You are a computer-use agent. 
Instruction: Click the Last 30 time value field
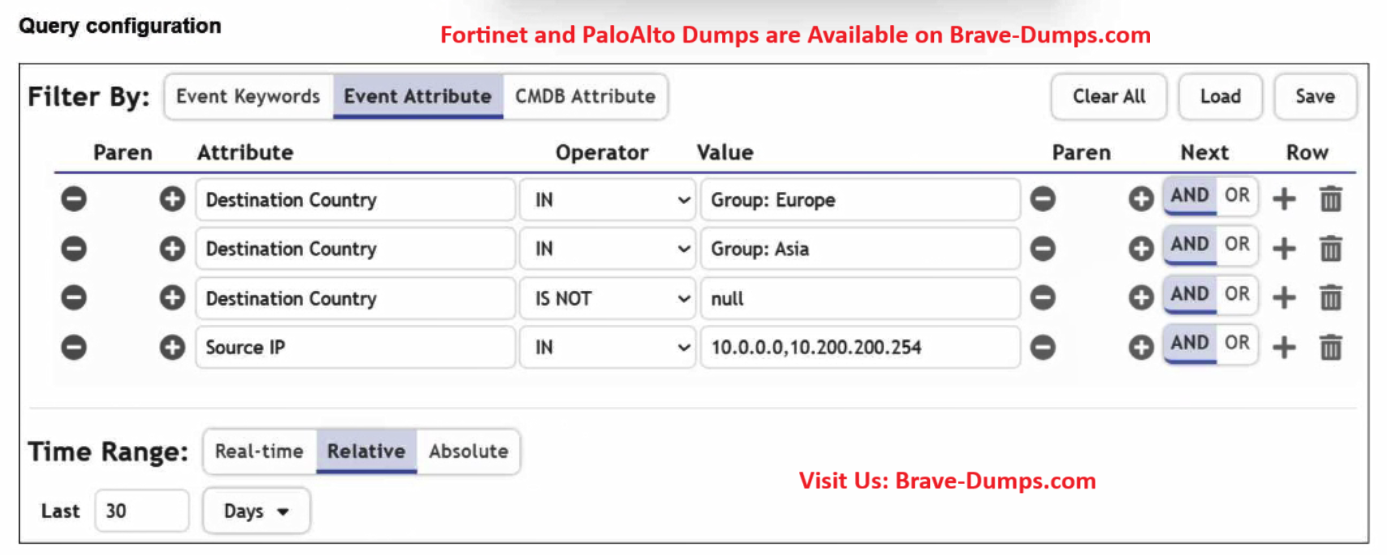[x=141, y=511]
